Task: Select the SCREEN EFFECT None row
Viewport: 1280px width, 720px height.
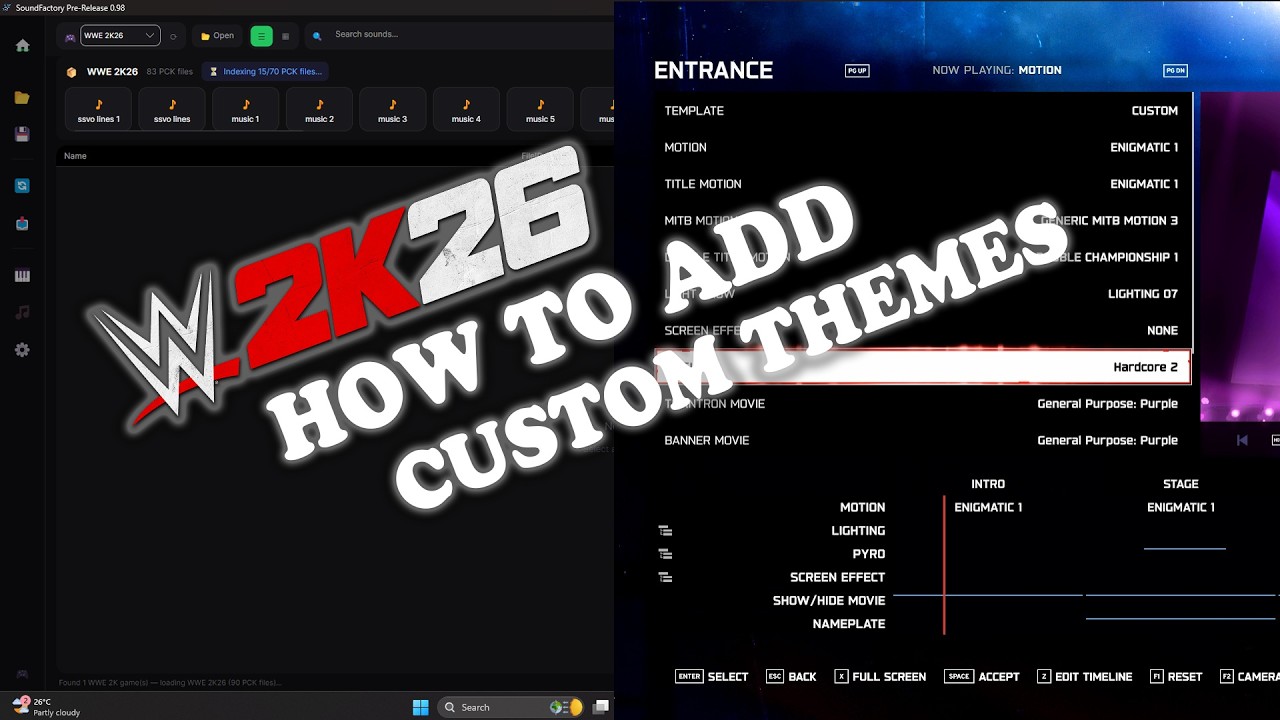Action: click(922, 330)
